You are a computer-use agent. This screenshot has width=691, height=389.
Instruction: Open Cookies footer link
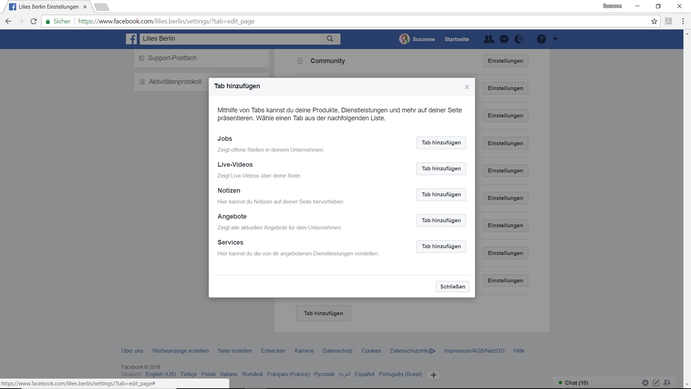pos(372,351)
